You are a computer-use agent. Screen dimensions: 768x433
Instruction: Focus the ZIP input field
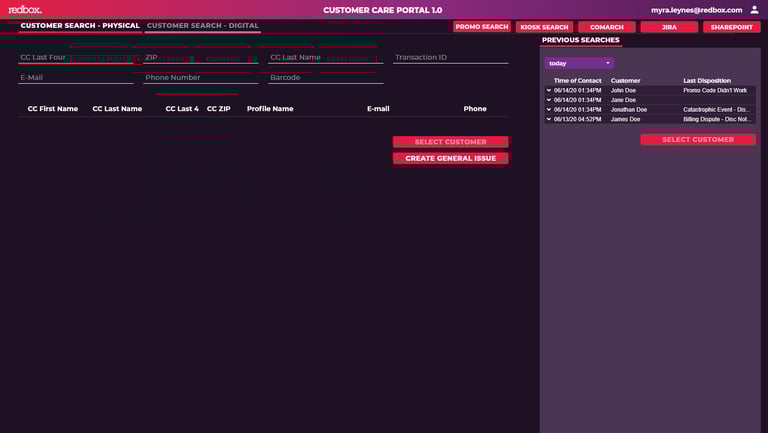coord(200,57)
